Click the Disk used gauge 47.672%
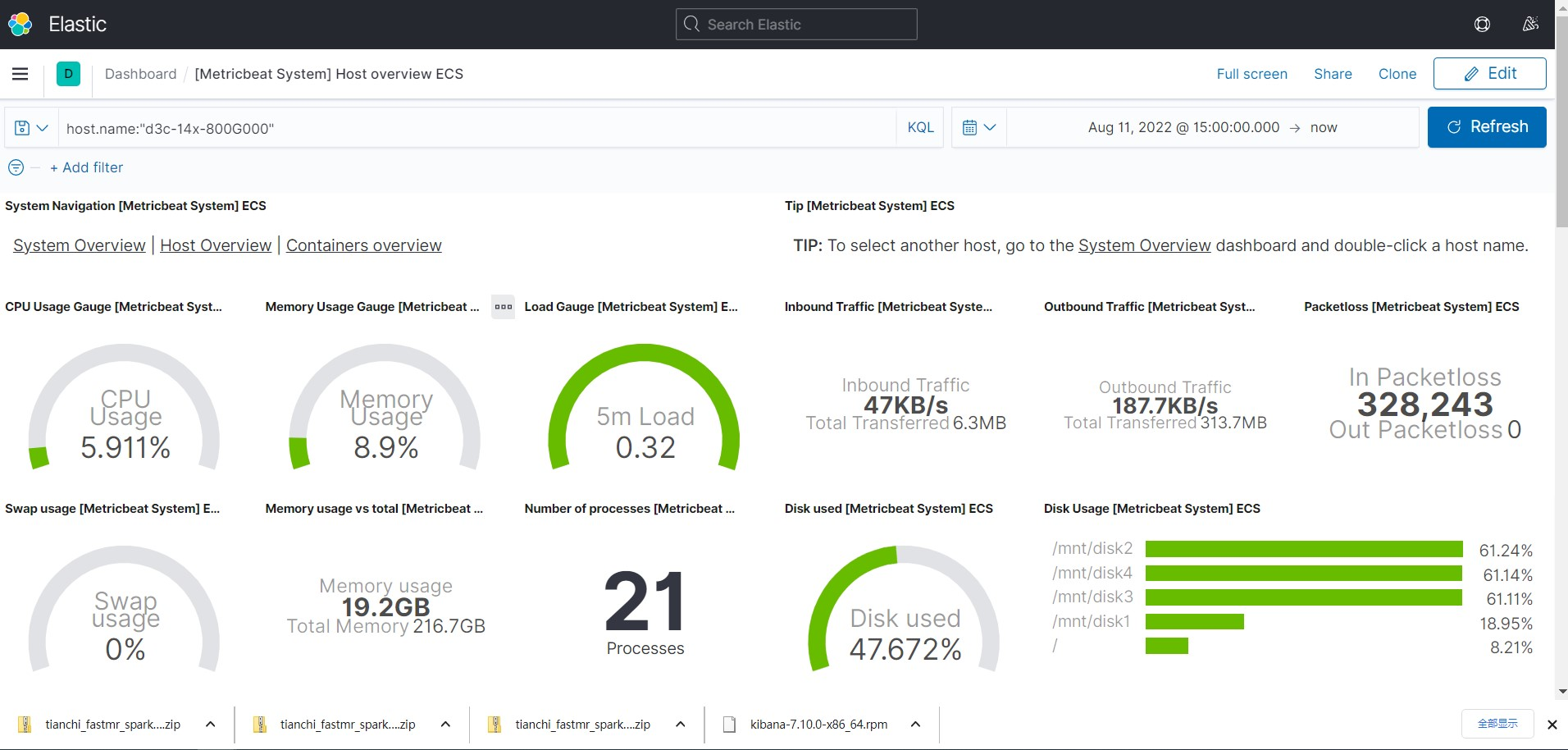This screenshot has width=1568, height=750. pyautogui.click(x=905, y=609)
